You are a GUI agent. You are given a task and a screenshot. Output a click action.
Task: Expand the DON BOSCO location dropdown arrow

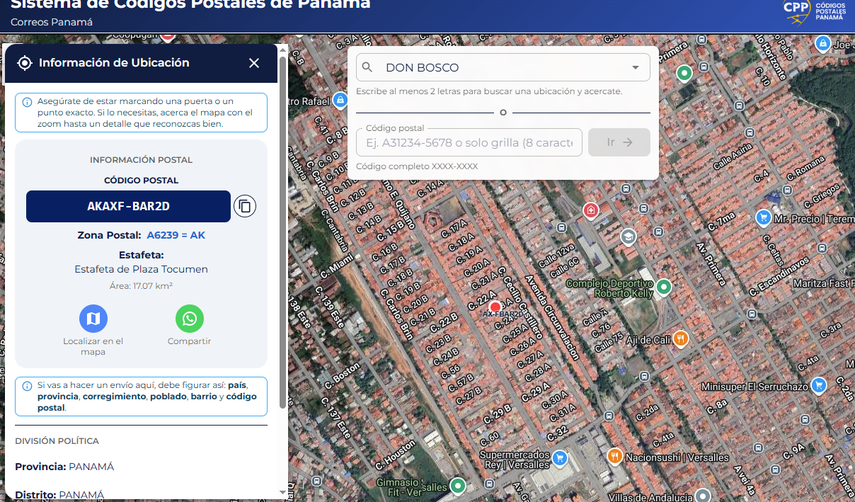pos(635,68)
